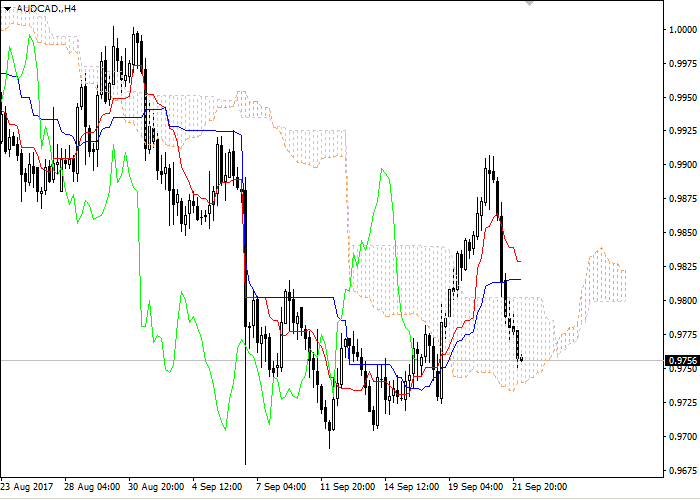Select the 7 Sep 04:00 time label
700x500 pixels.
click(x=281, y=487)
